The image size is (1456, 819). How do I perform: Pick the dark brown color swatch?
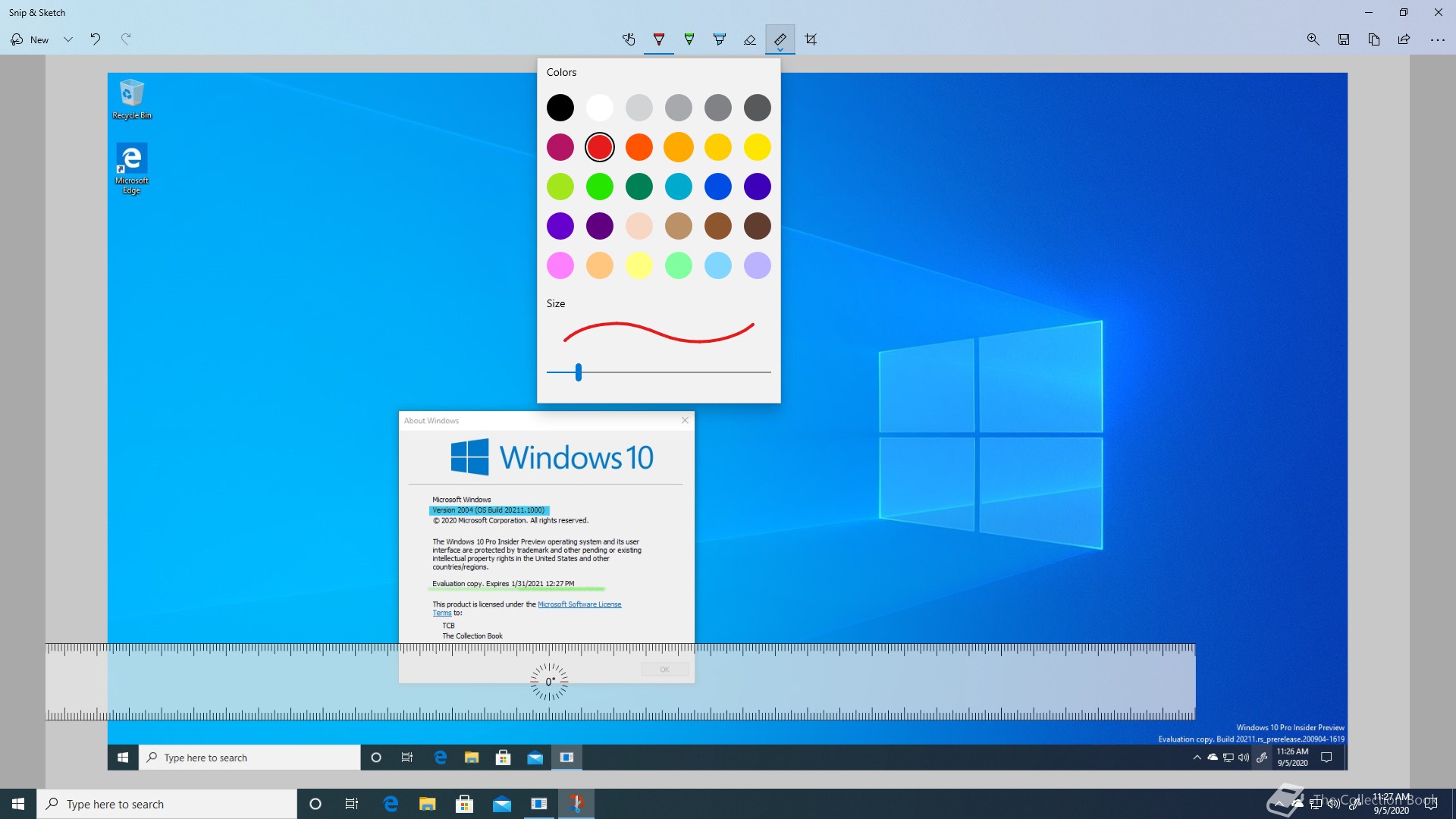pos(758,226)
